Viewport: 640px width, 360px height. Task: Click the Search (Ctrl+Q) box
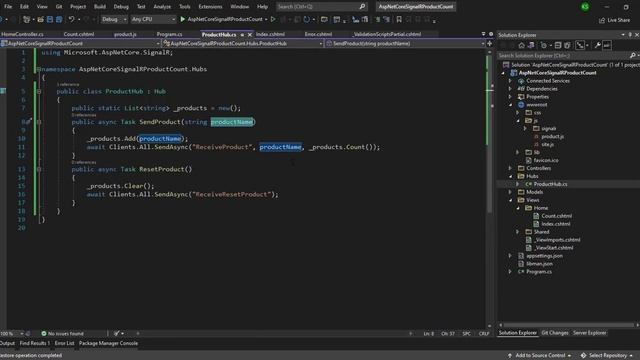point(321,7)
